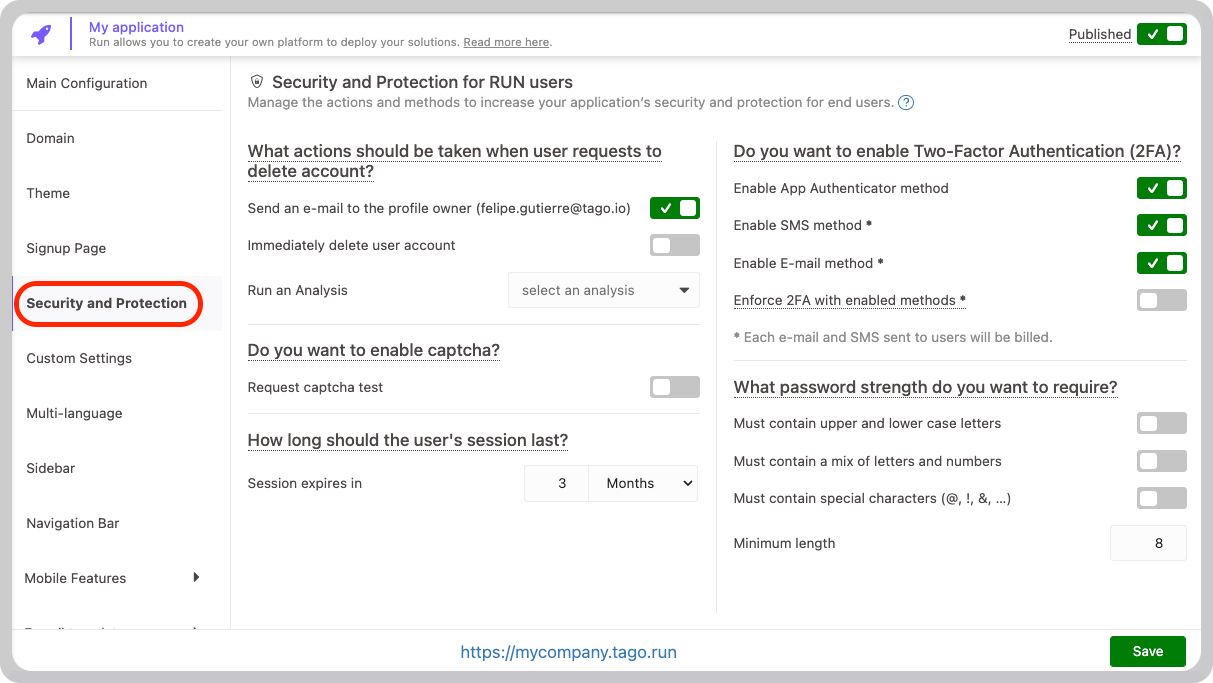Open the Months session unit dropdown

643,483
